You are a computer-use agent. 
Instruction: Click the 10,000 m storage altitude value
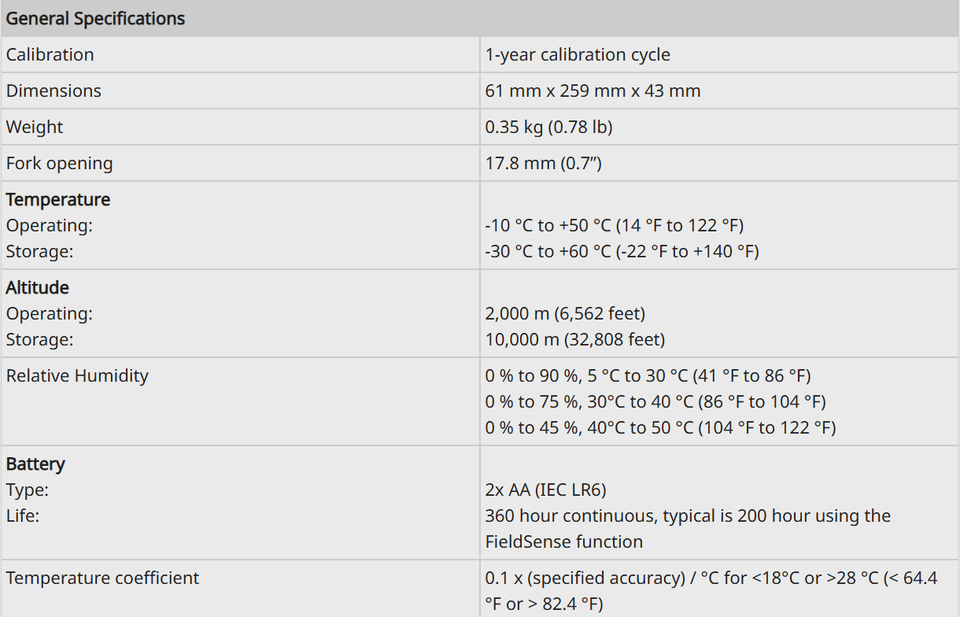[575, 340]
